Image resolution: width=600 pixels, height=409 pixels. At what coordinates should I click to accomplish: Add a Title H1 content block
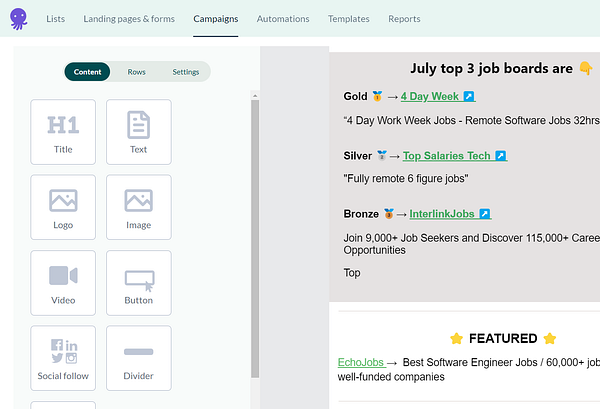[63, 132]
